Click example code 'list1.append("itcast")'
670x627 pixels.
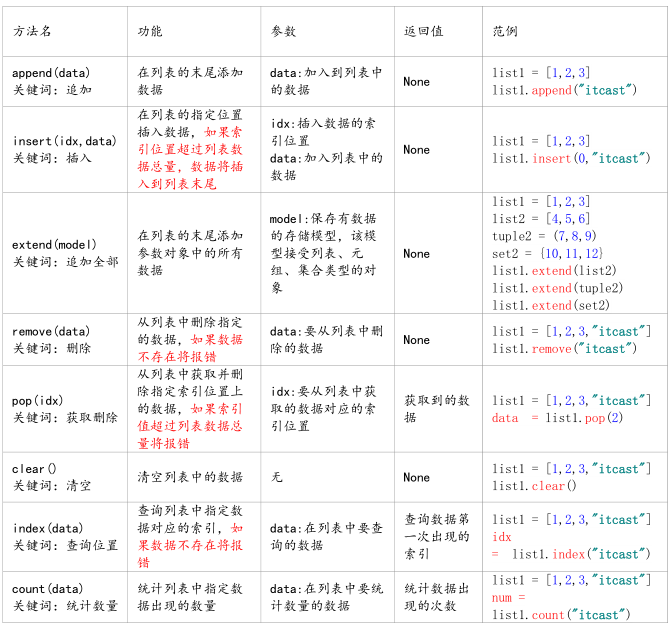(x=564, y=90)
